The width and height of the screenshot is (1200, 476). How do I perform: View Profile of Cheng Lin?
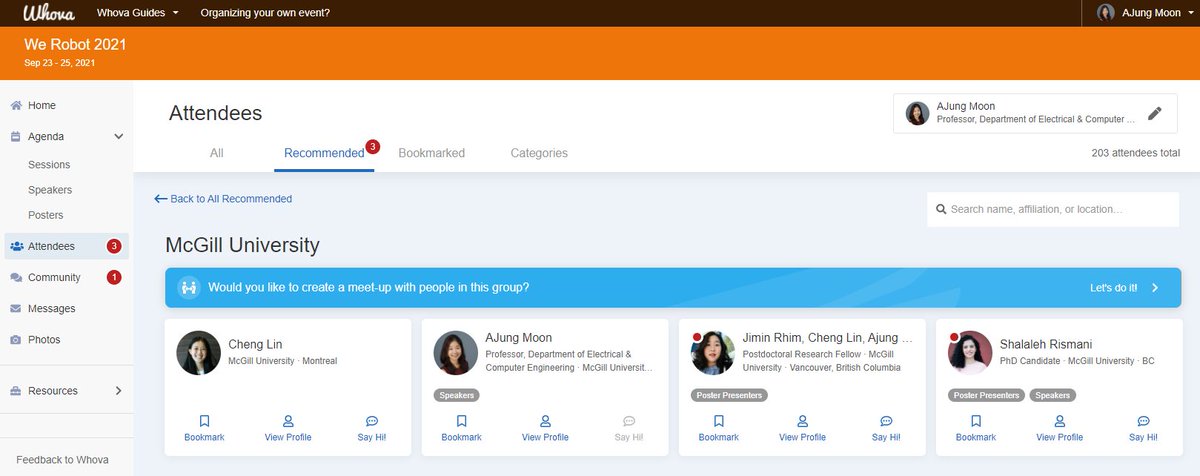(288, 428)
